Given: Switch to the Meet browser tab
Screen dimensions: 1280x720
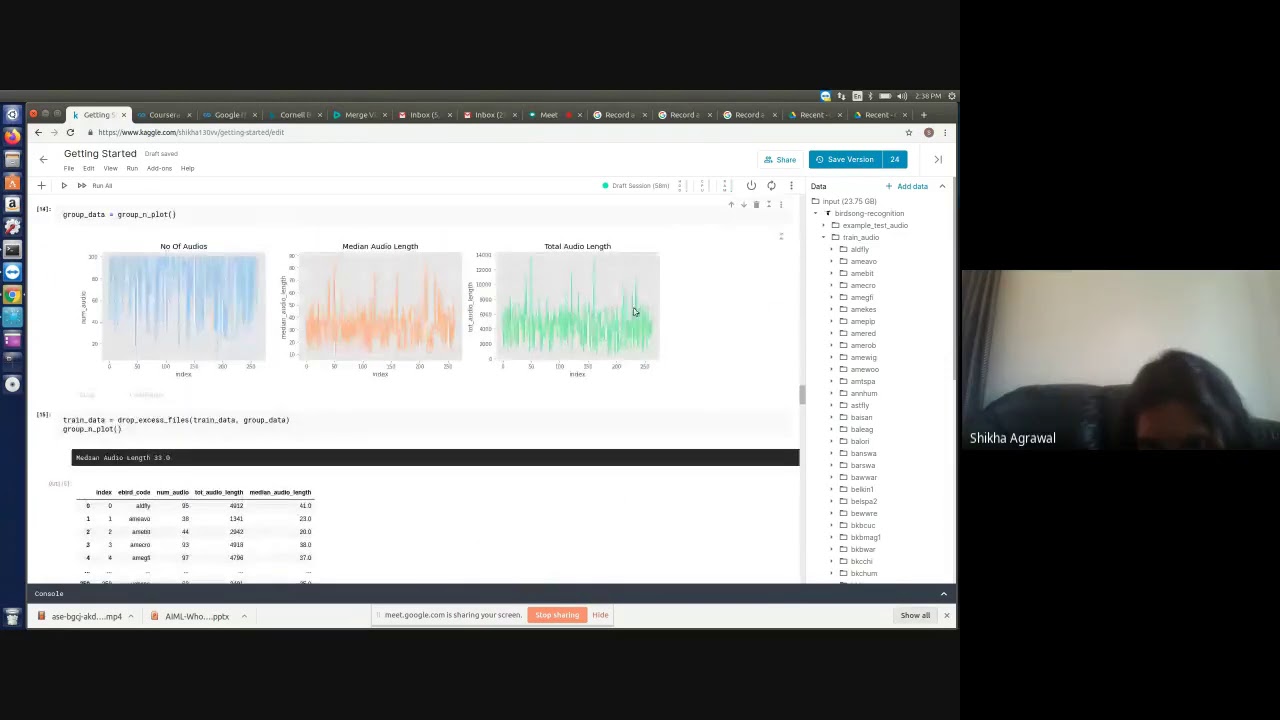Looking at the screenshot, I should point(548,115).
